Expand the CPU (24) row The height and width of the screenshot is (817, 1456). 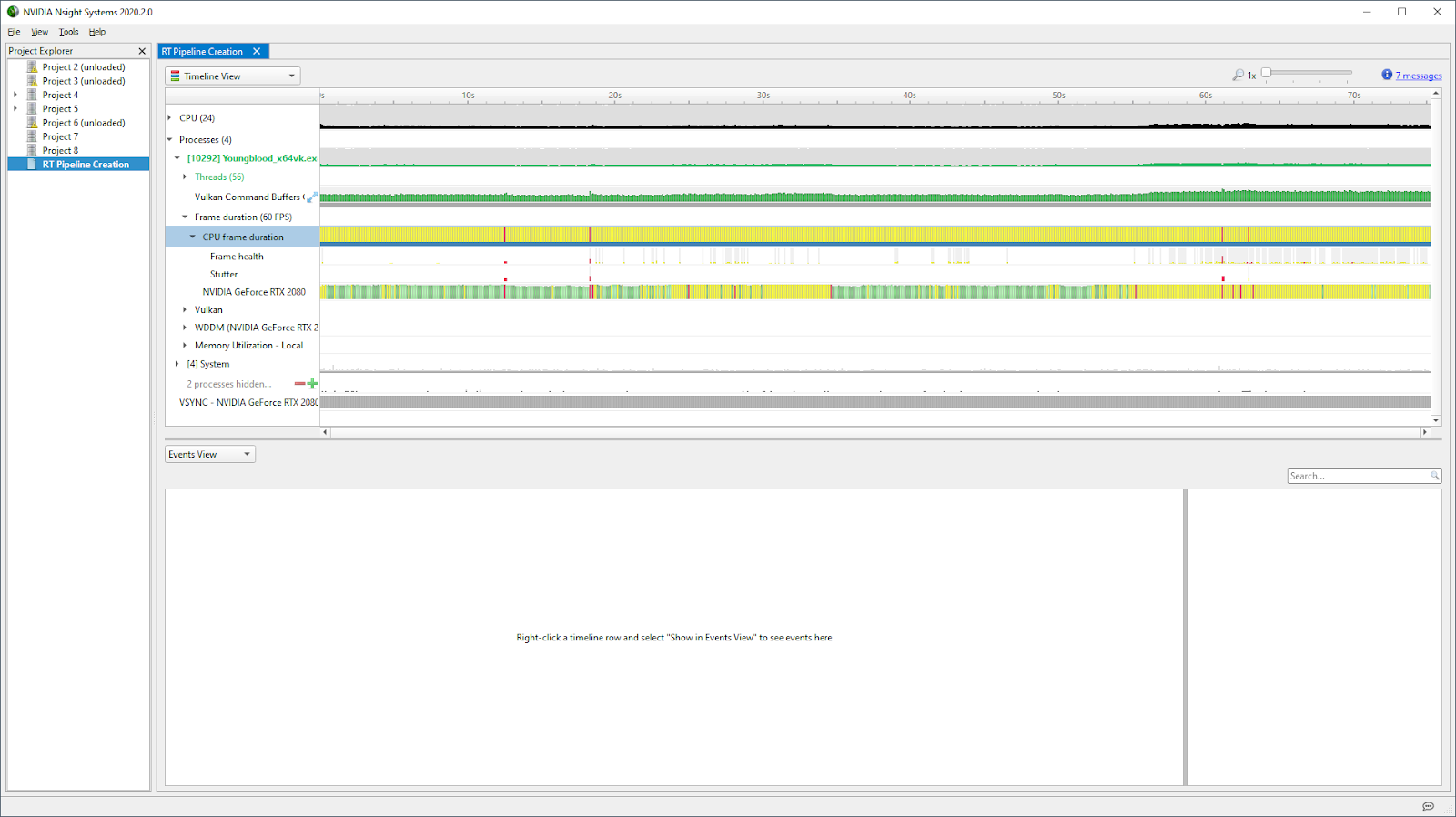[x=170, y=118]
